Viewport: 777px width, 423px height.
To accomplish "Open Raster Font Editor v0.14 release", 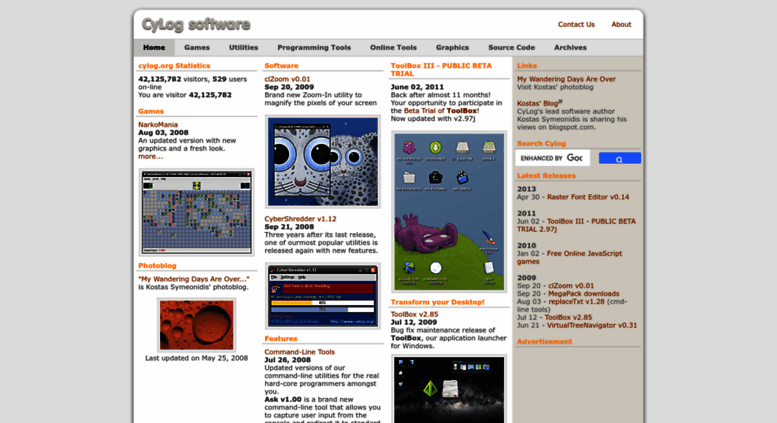I will coord(588,197).
